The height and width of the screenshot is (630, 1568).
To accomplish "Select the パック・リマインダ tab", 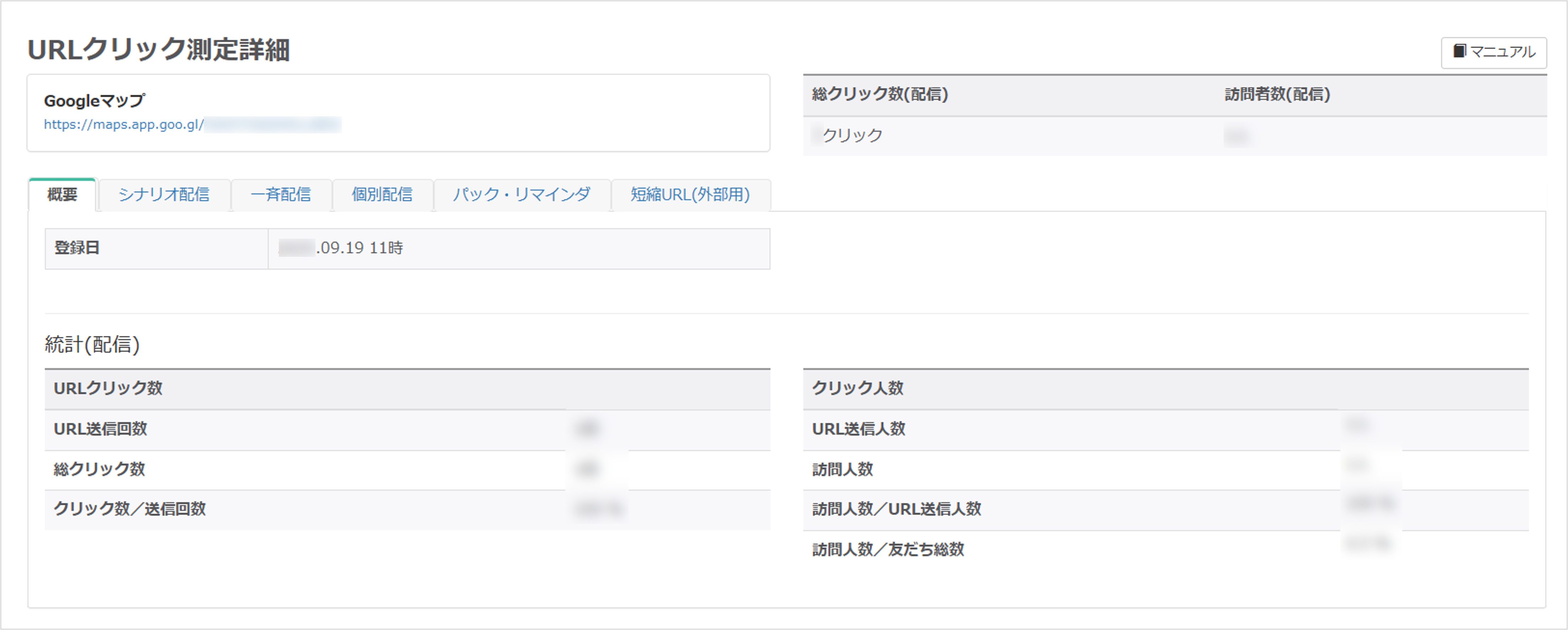I will point(521,195).
